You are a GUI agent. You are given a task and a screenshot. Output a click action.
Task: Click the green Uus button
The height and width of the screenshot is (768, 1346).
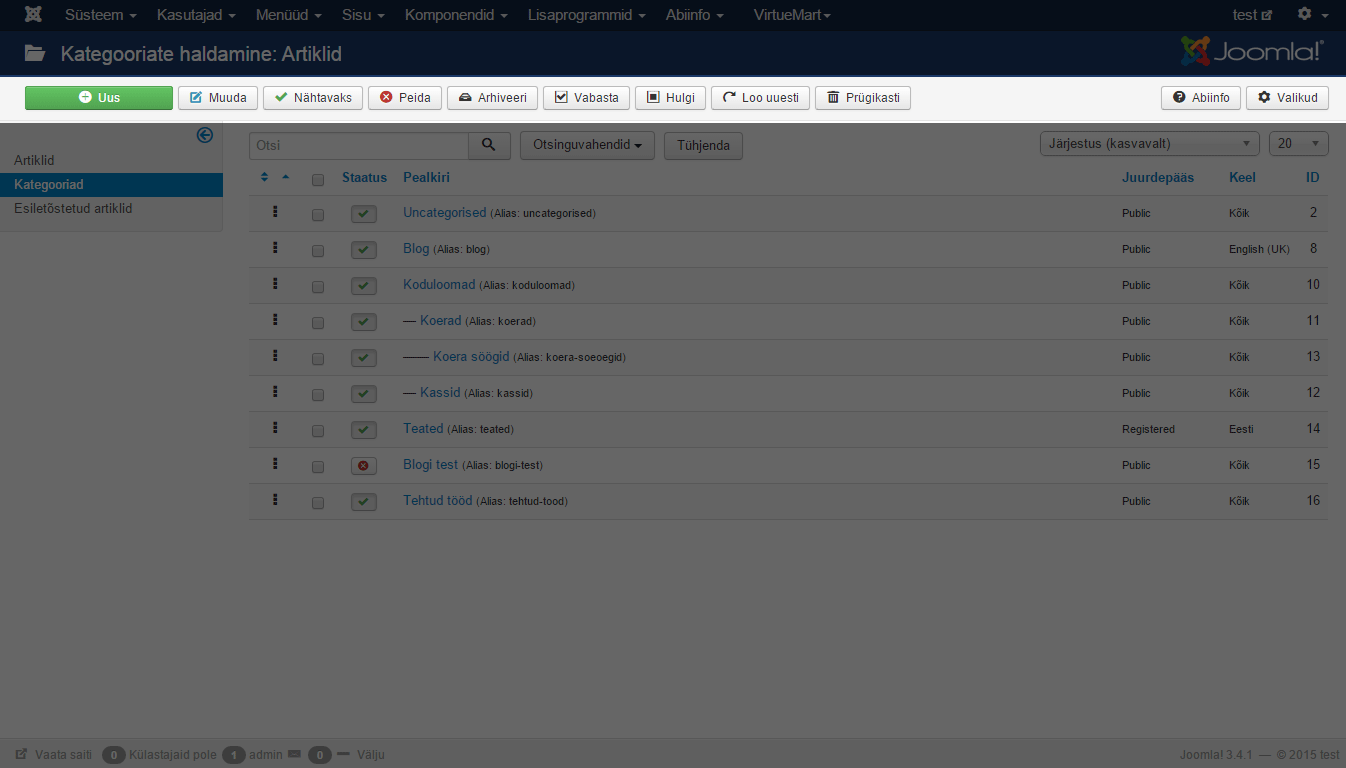pos(99,98)
